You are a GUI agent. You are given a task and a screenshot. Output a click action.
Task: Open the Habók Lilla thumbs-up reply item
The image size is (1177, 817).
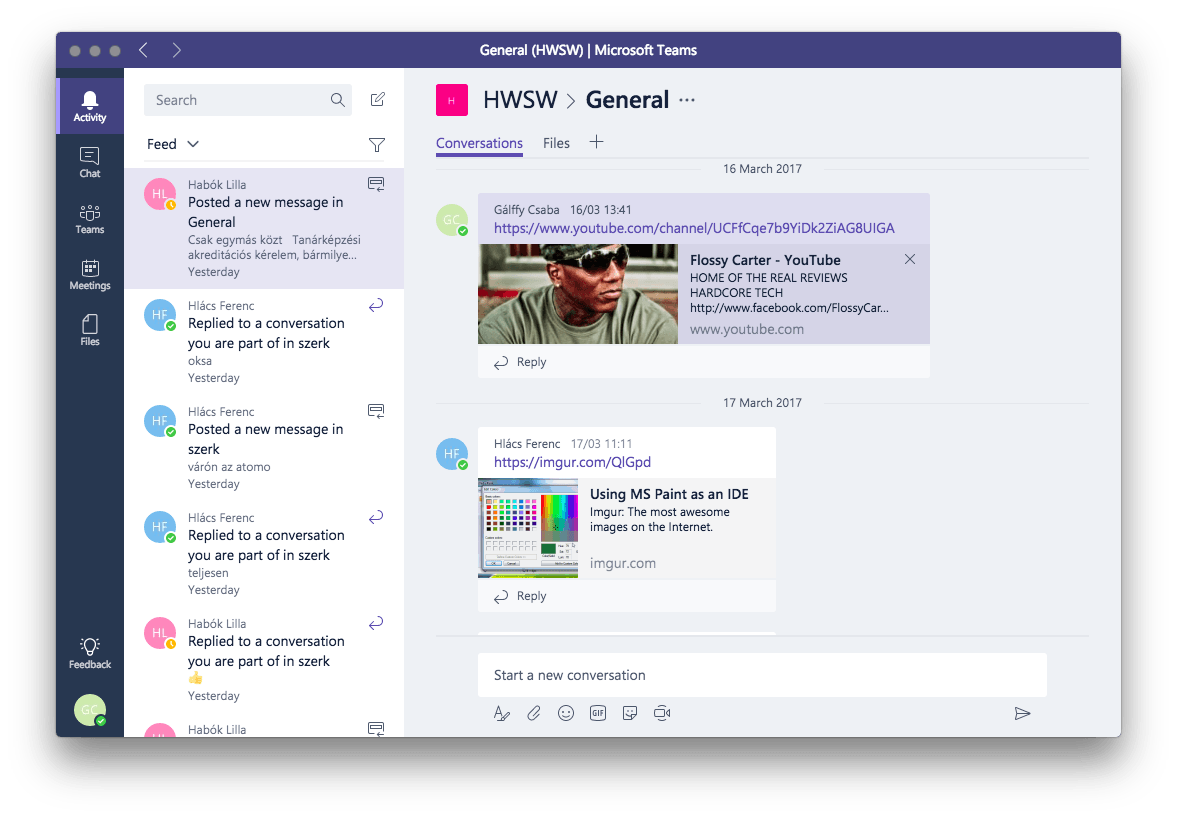tap(264, 659)
